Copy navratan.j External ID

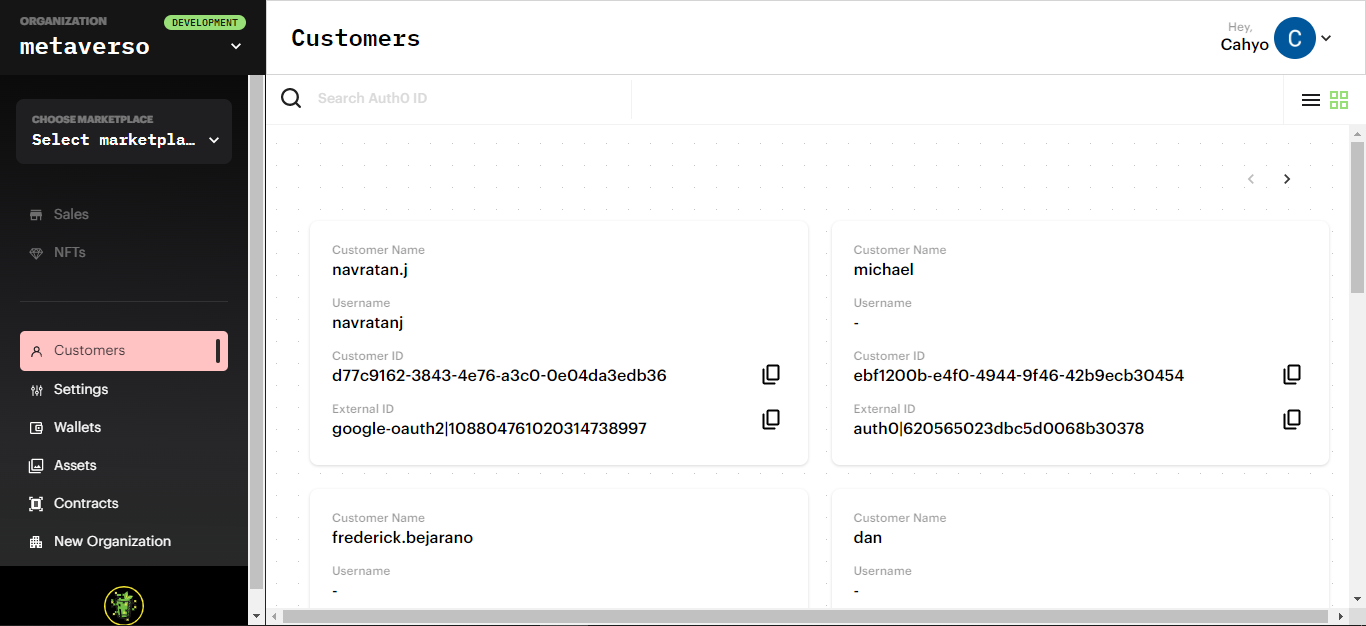(x=771, y=419)
